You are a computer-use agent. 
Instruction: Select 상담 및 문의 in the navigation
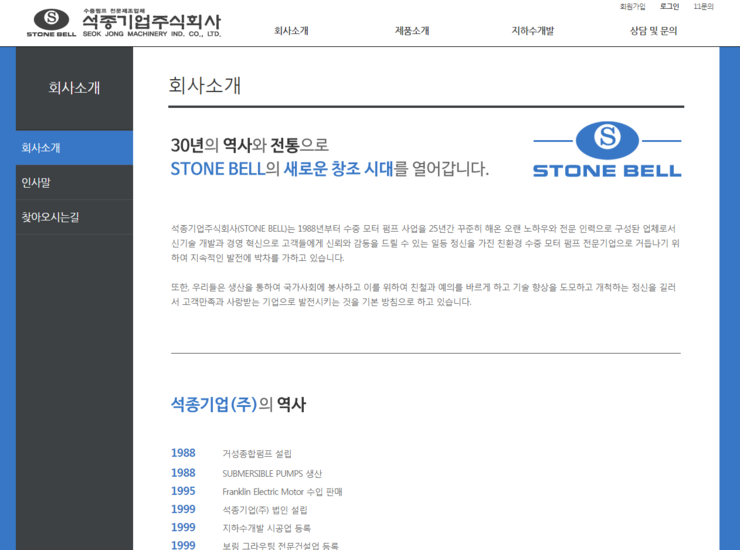click(x=653, y=31)
